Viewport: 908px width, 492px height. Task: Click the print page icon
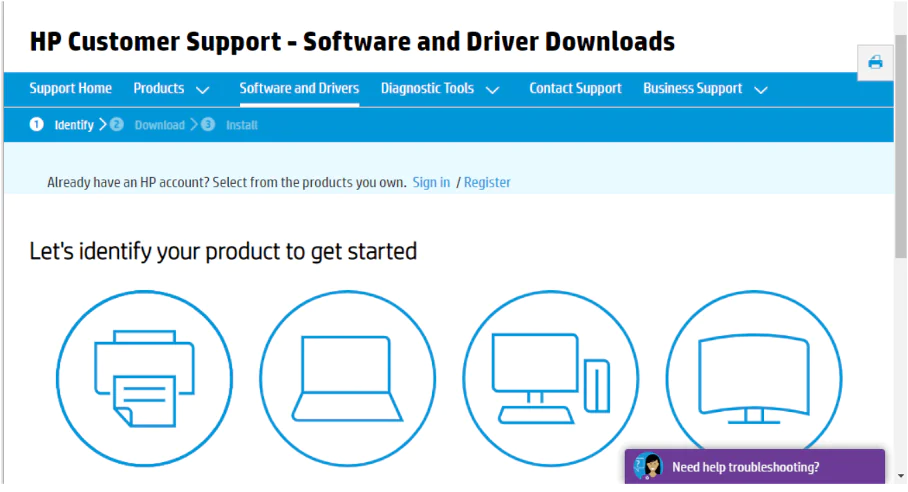[x=875, y=62]
